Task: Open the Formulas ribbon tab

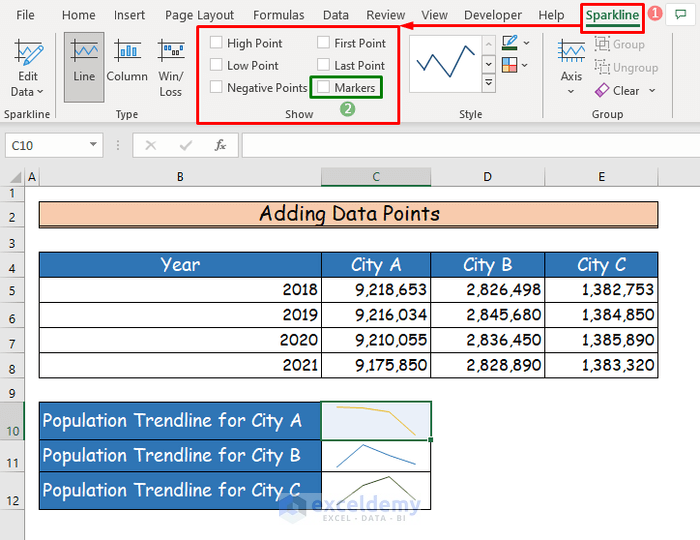Action: 279,15
